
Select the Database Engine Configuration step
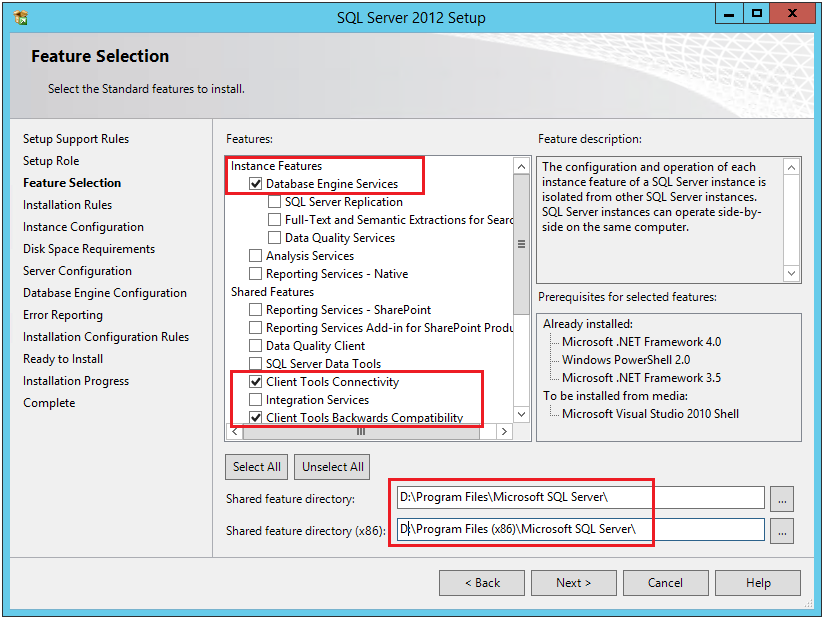coord(105,293)
